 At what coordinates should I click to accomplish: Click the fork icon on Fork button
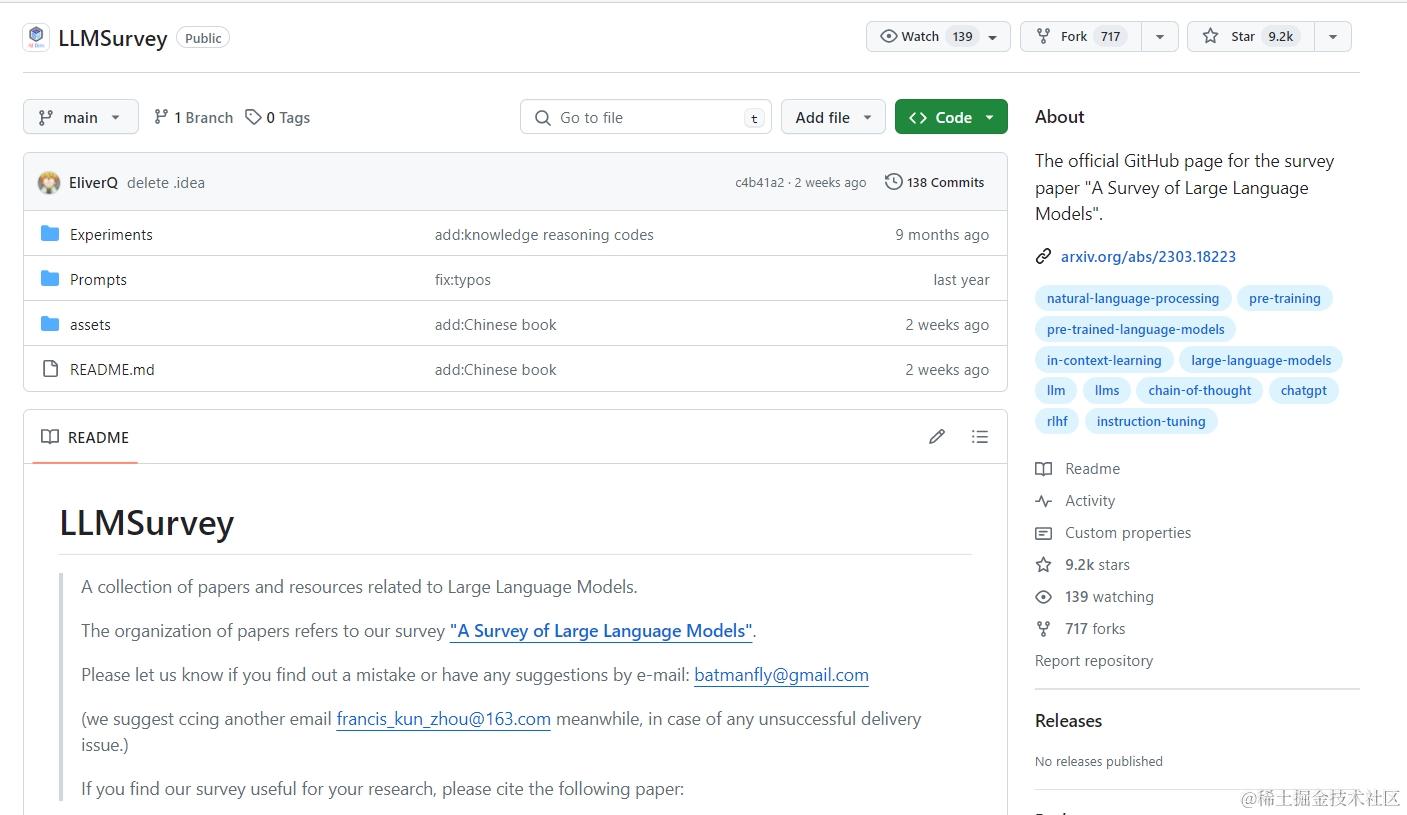click(1043, 36)
